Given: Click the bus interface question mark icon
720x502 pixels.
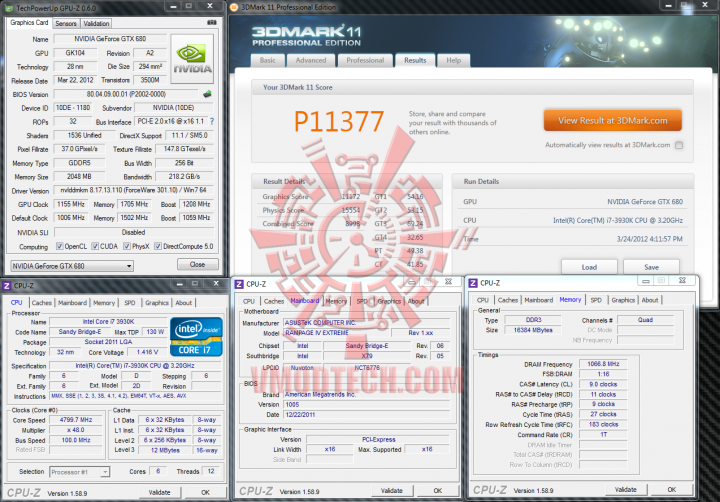Looking at the screenshot, I should click(212, 121).
